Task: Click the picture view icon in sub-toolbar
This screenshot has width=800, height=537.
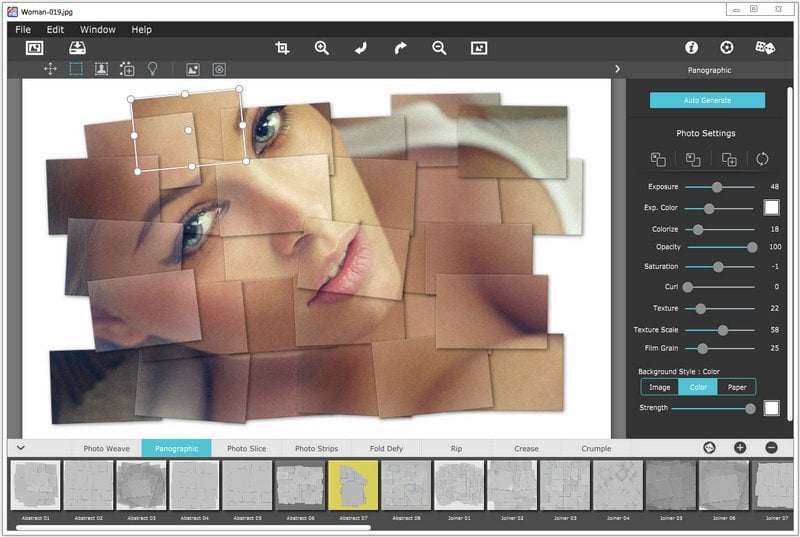Action: (193, 69)
